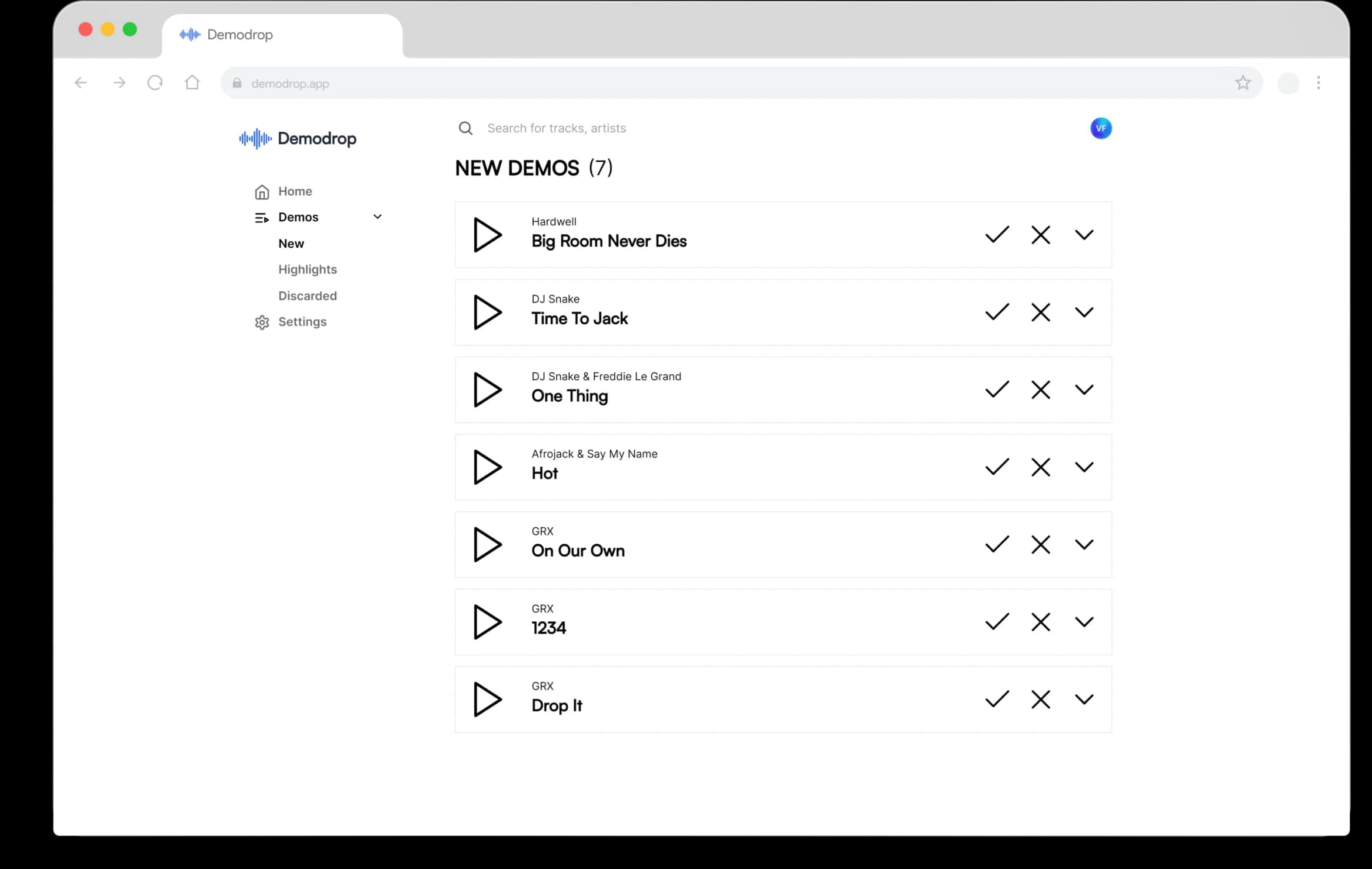Approve the Hardwell demo with the checkmark

[x=996, y=235]
